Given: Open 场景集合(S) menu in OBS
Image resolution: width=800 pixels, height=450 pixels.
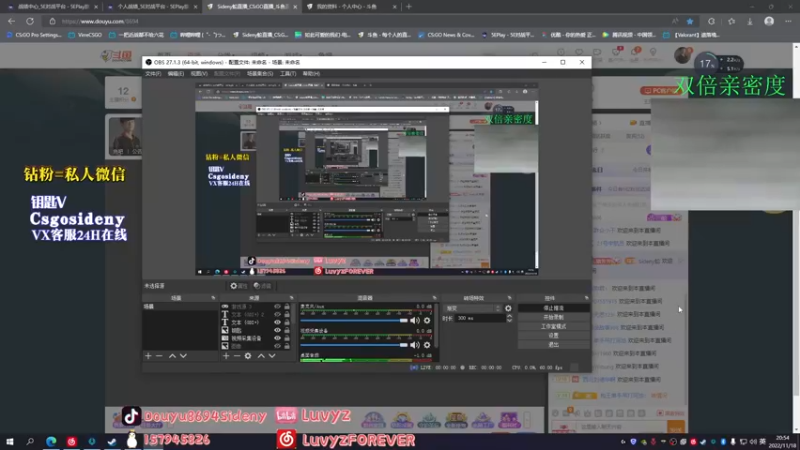Looking at the screenshot, I should (x=260, y=74).
